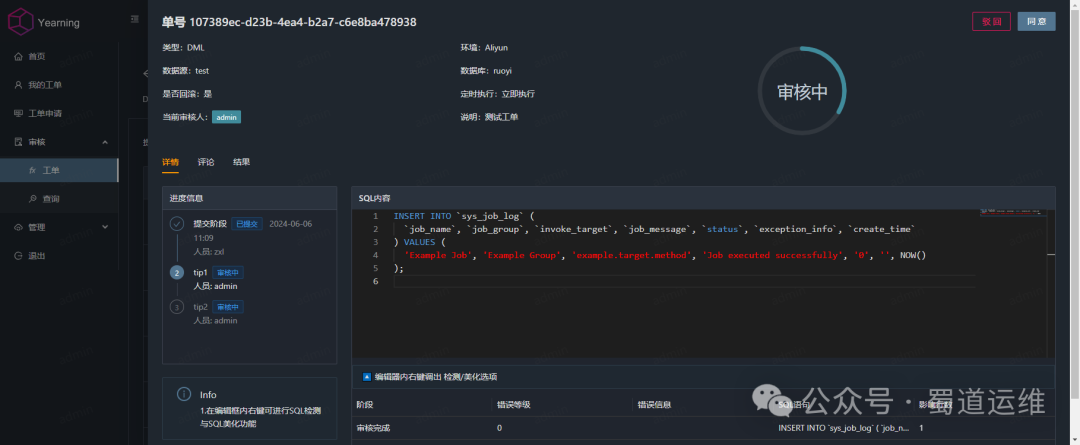Click the 提交阶段 checkmark step icon
1080x445 pixels.
pyautogui.click(x=177, y=223)
